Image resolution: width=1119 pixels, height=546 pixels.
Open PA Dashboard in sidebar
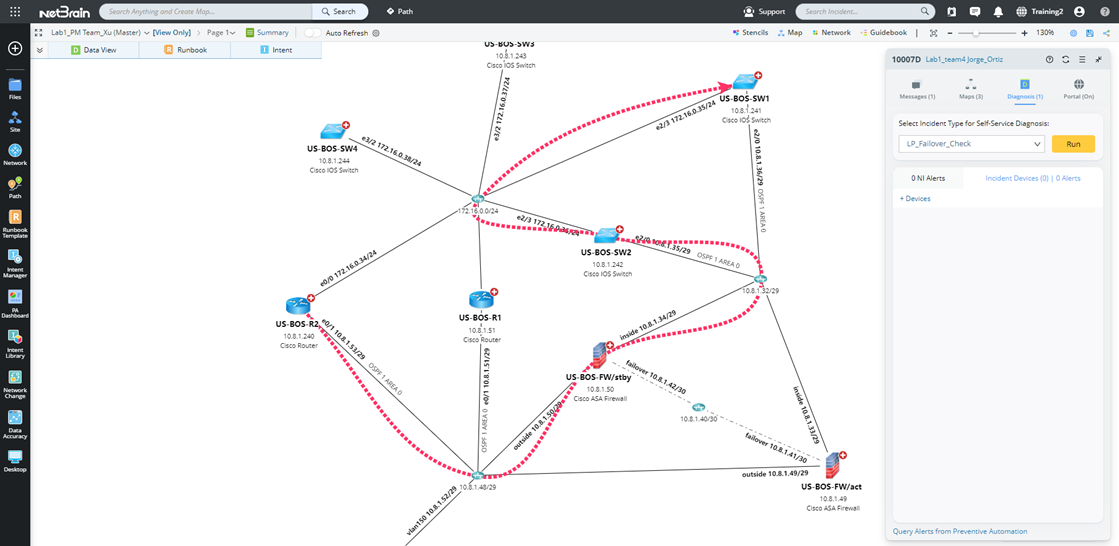(15, 303)
